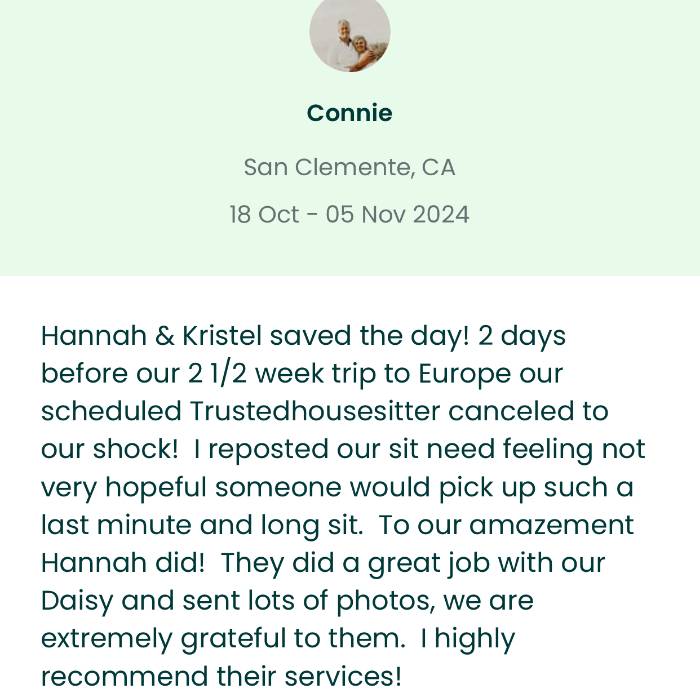Click the phrase 'our shock!'
Viewport: 700px width, 700px height.
click(109, 449)
